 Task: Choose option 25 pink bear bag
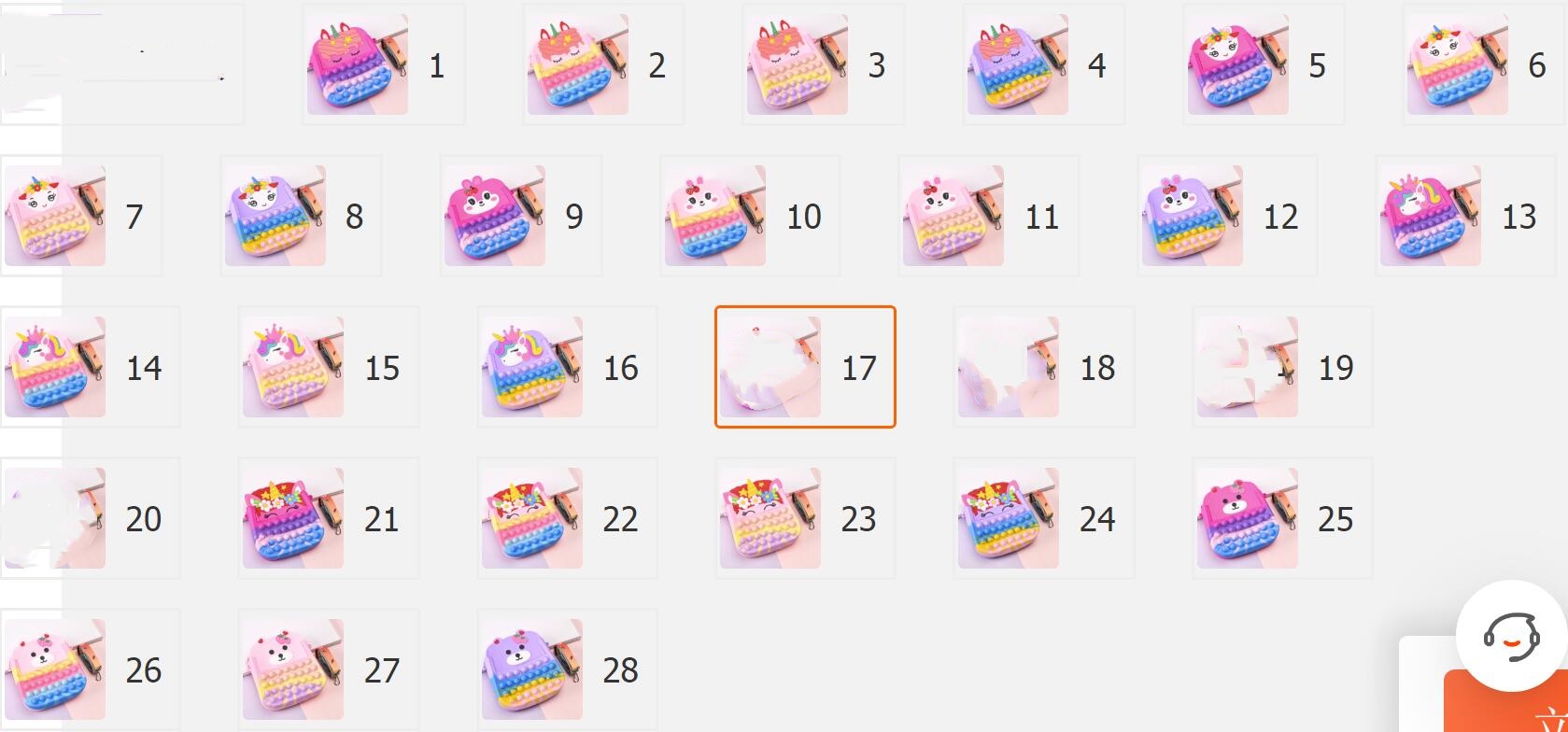click(1282, 518)
